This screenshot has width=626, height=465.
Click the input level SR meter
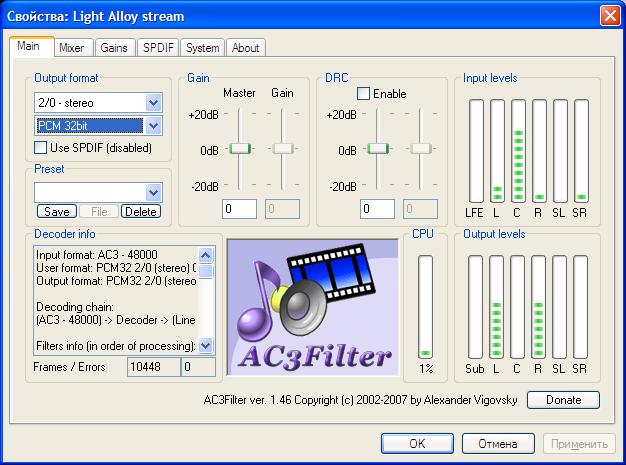(x=581, y=151)
